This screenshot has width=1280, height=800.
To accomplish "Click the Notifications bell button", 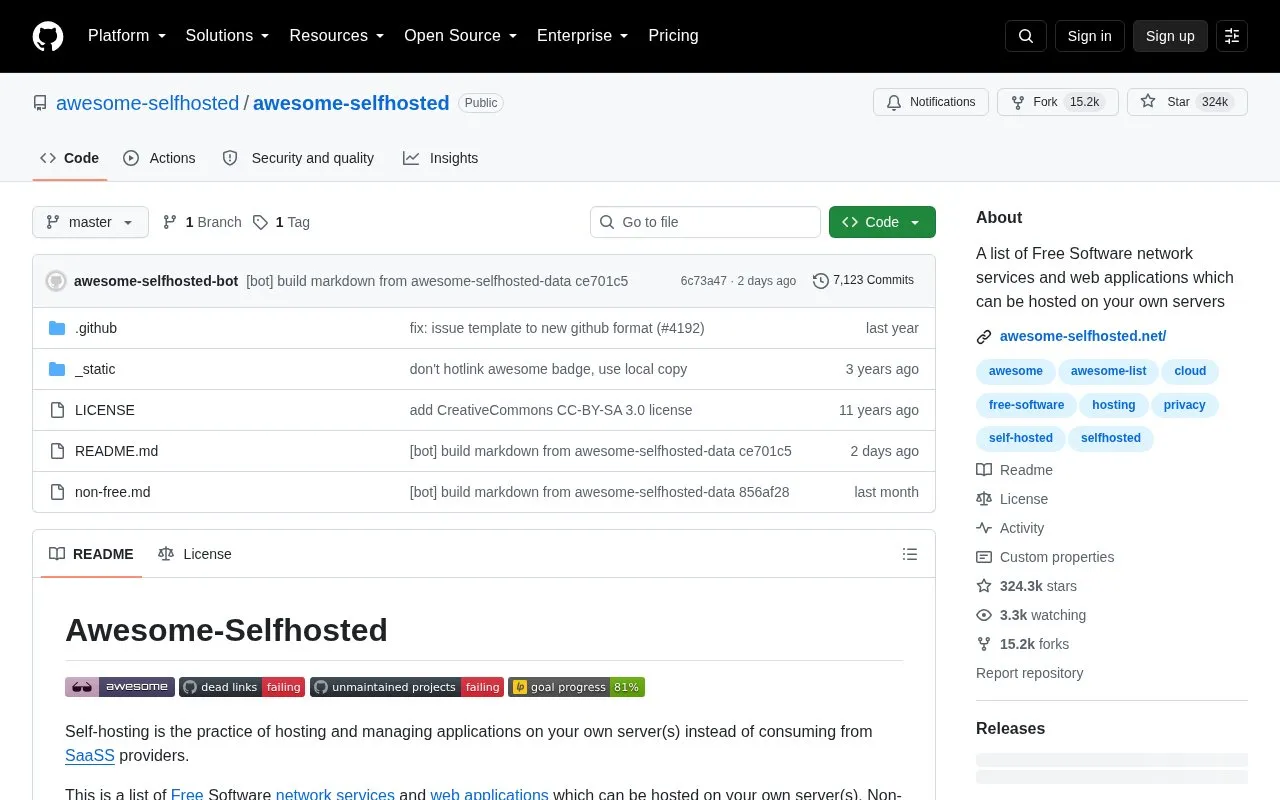I will pyautogui.click(x=931, y=102).
